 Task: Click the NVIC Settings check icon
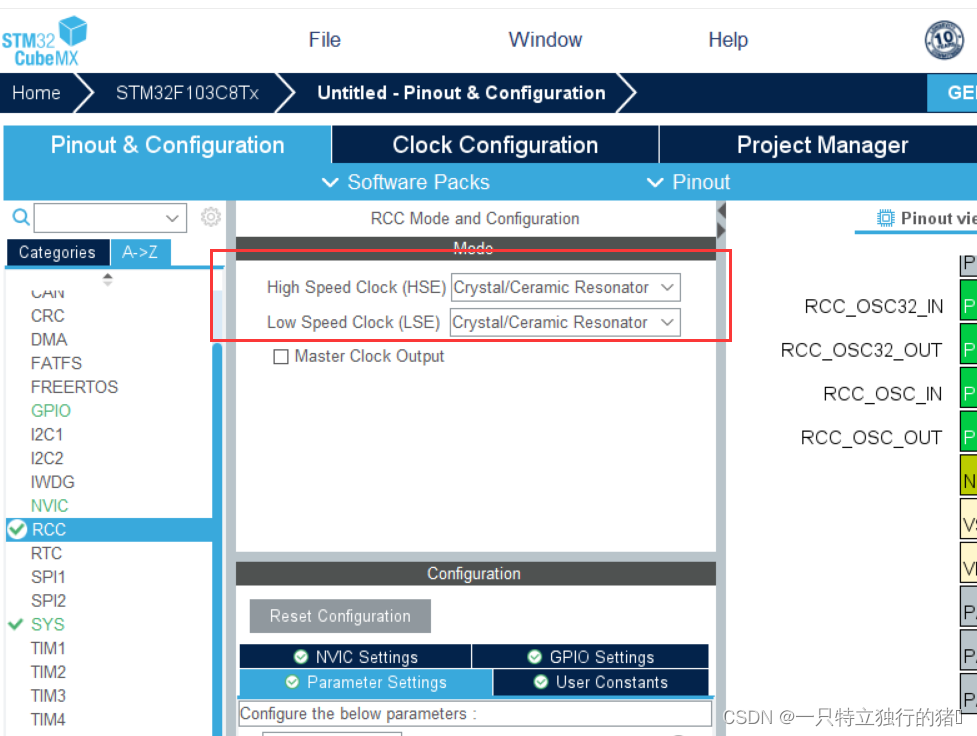point(301,657)
